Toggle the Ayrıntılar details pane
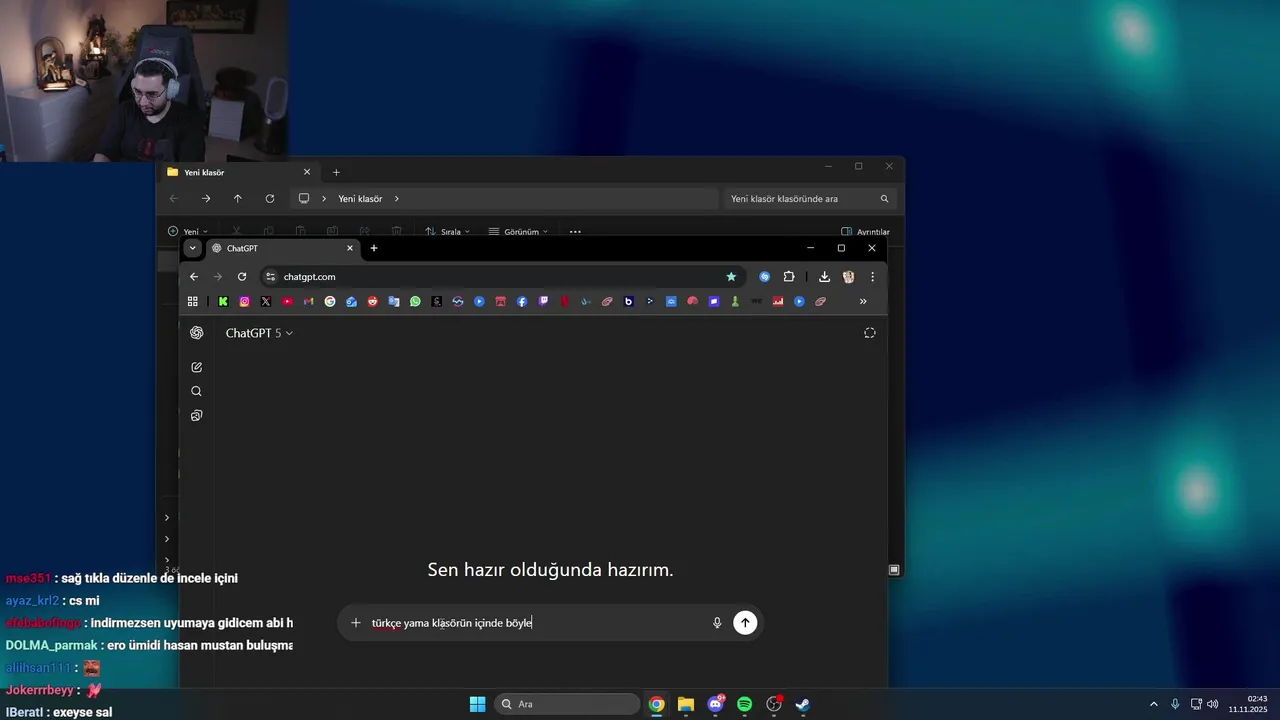Image resolution: width=1280 pixels, height=720 pixels. (865, 231)
